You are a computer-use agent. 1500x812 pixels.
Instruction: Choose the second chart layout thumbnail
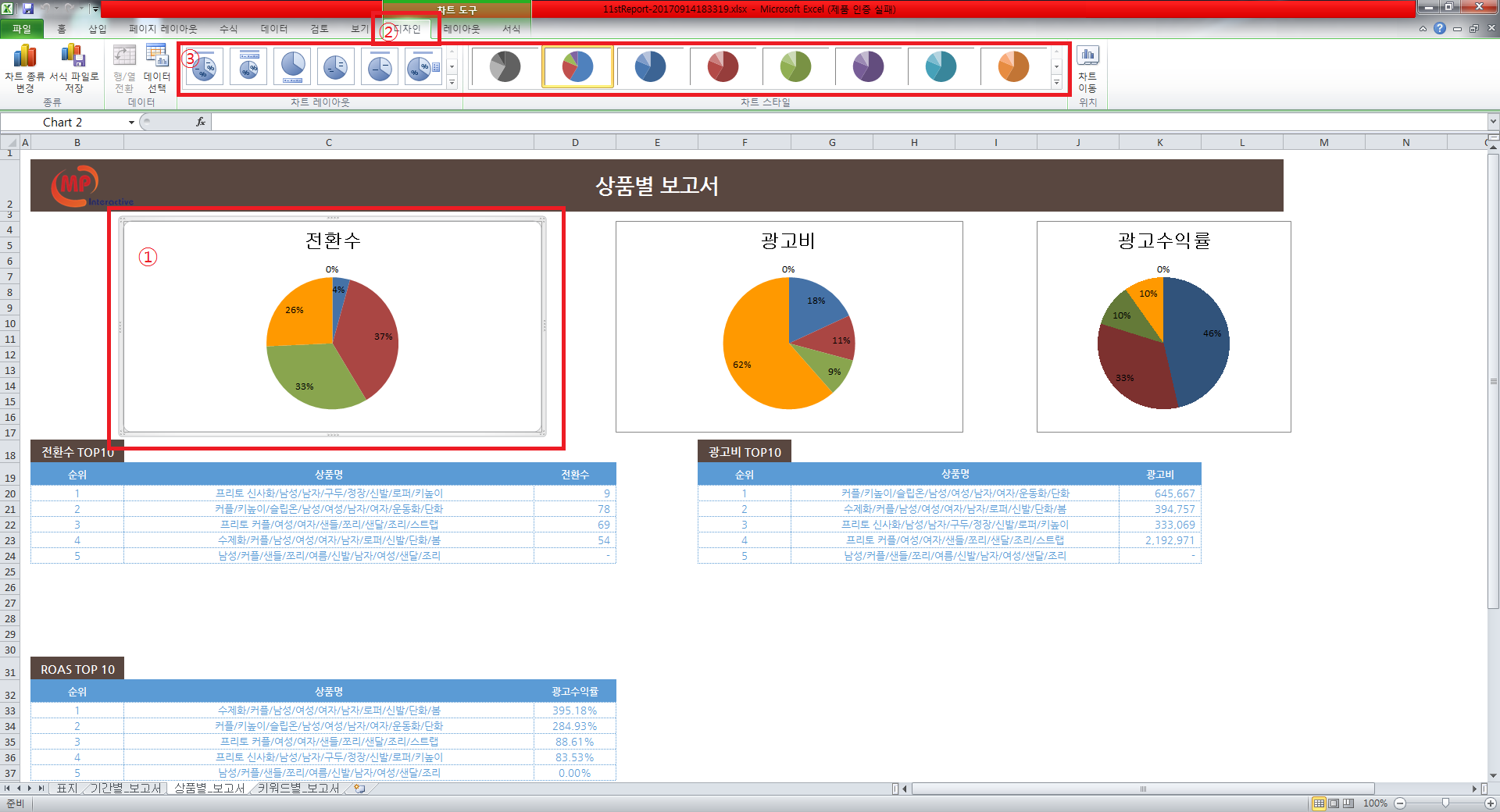[x=248, y=66]
